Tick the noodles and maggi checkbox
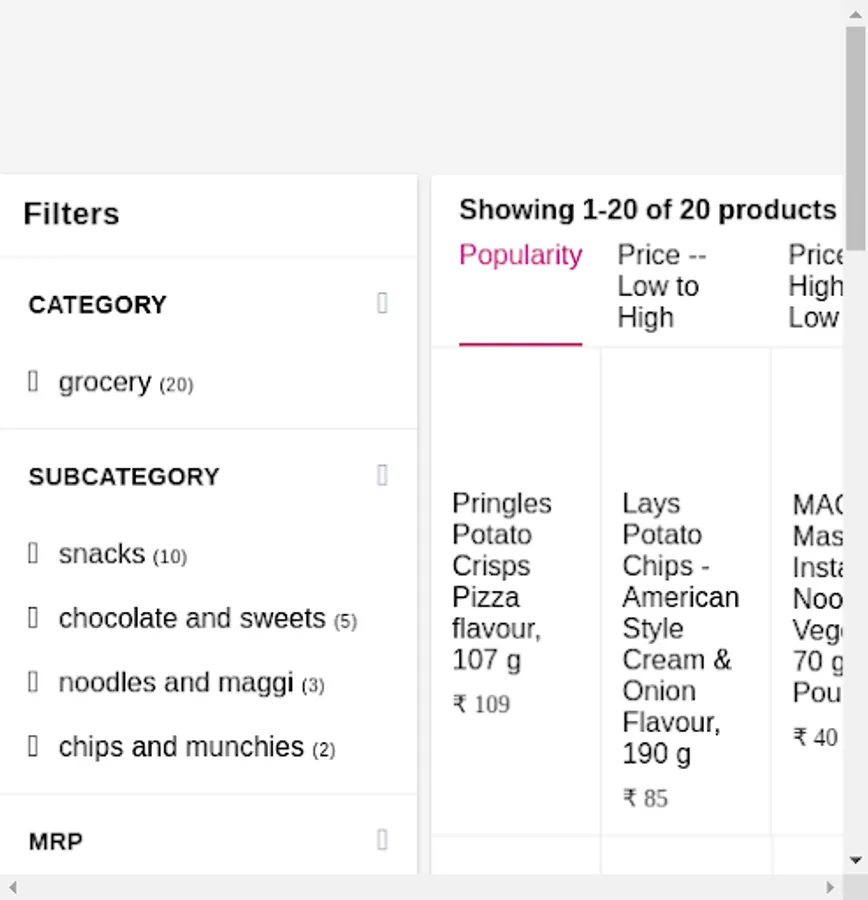This screenshot has width=868, height=900. click(x=33, y=683)
